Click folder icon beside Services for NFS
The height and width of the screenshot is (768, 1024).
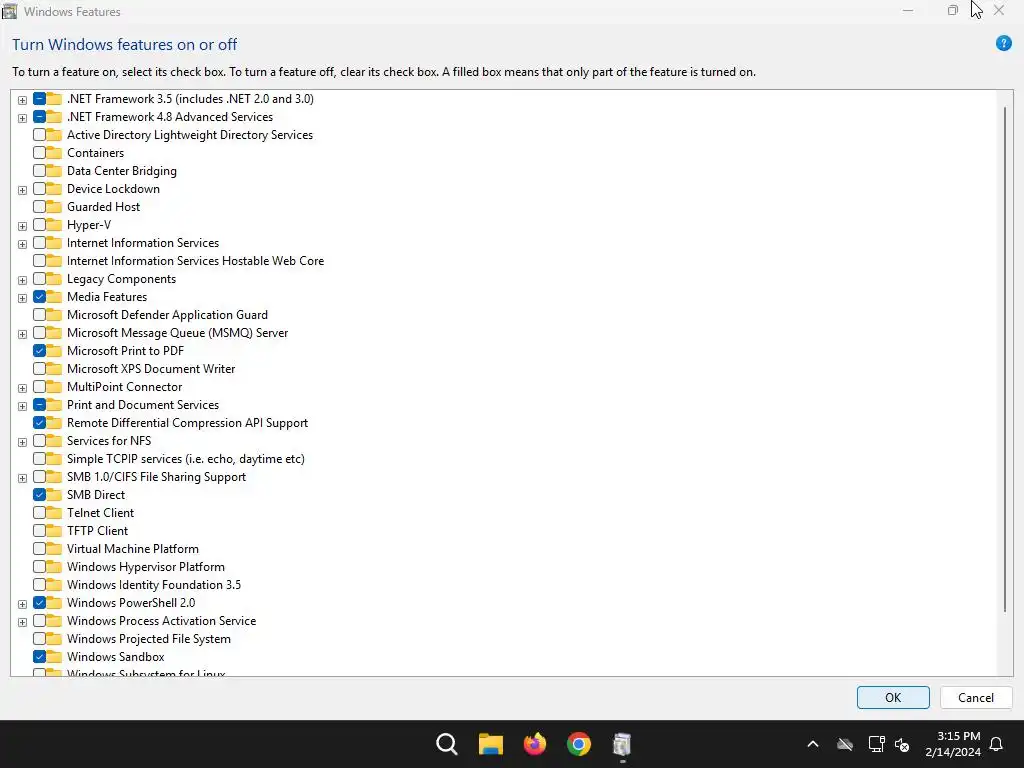click(54, 441)
